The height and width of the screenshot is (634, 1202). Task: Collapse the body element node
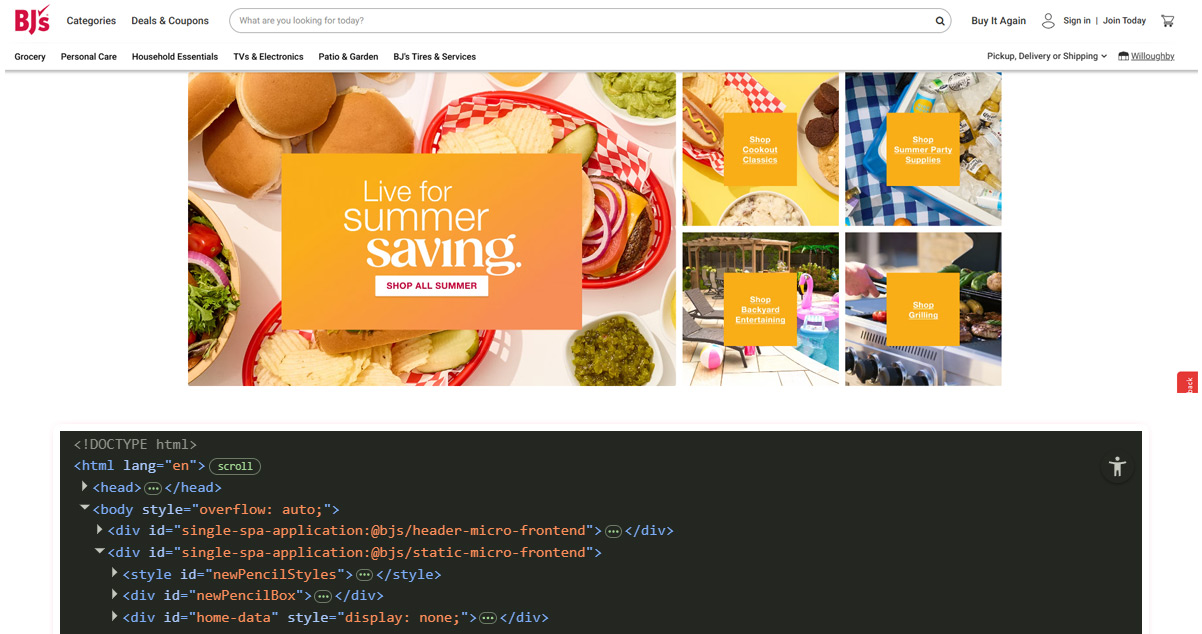pyautogui.click(x=85, y=509)
